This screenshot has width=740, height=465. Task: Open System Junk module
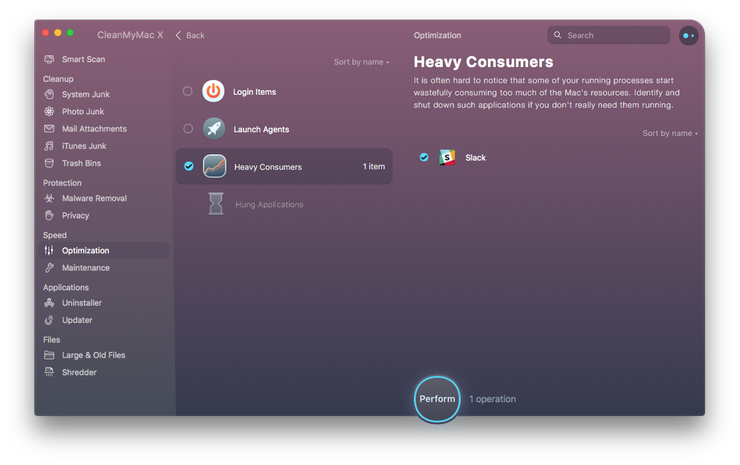tap(86, 94)
